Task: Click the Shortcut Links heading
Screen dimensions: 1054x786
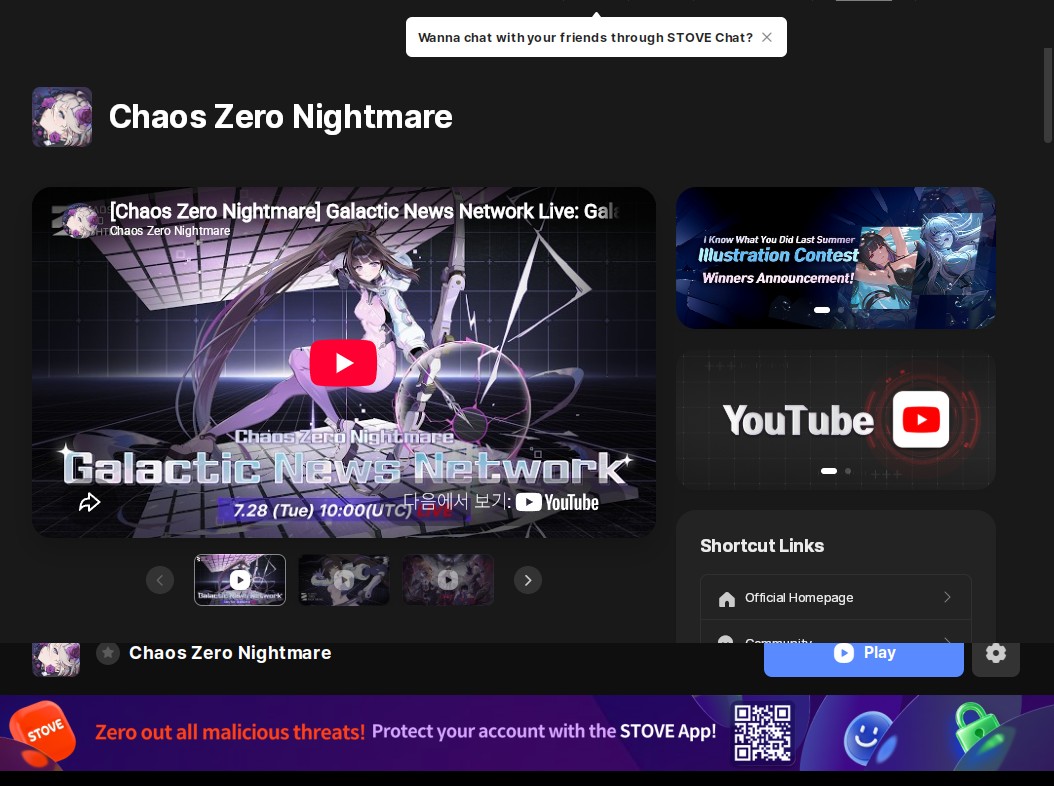Action: pyautogui.click(x=762, y=545)
